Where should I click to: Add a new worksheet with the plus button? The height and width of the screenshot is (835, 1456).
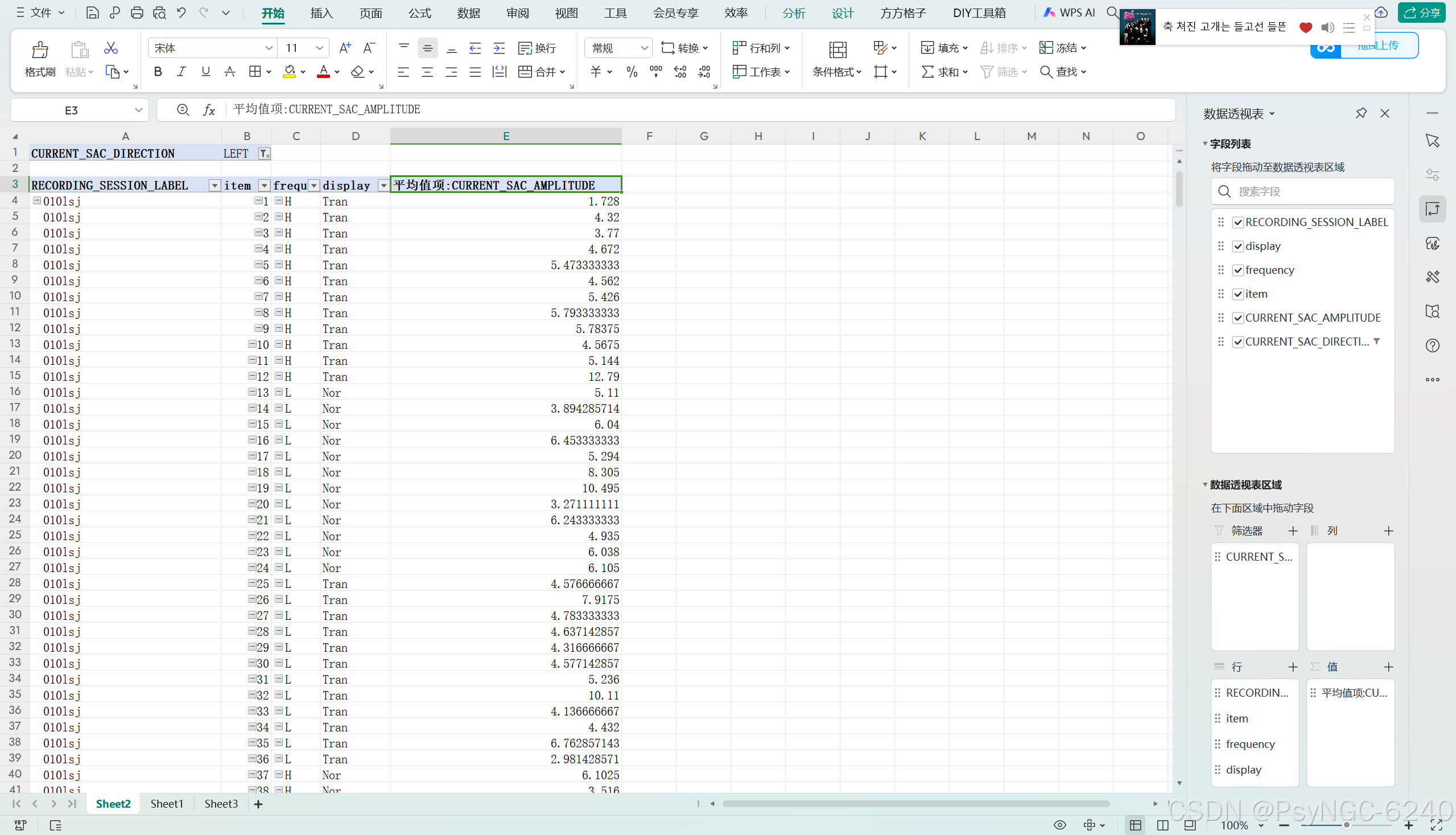point(258,804)
